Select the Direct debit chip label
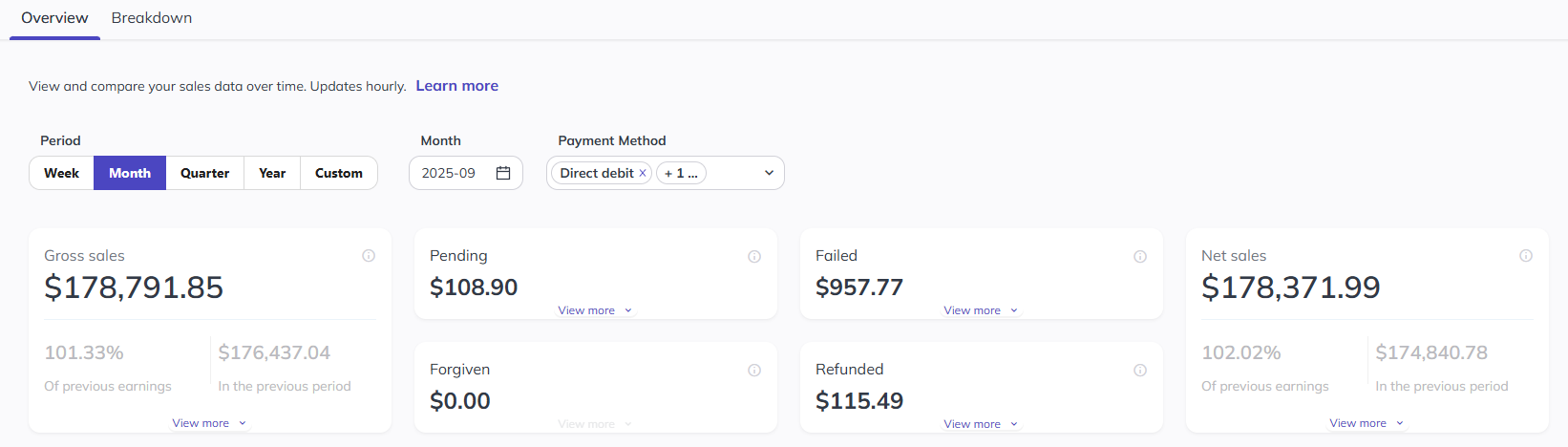This screenshot has width=1568, height=447. [597, 173]
